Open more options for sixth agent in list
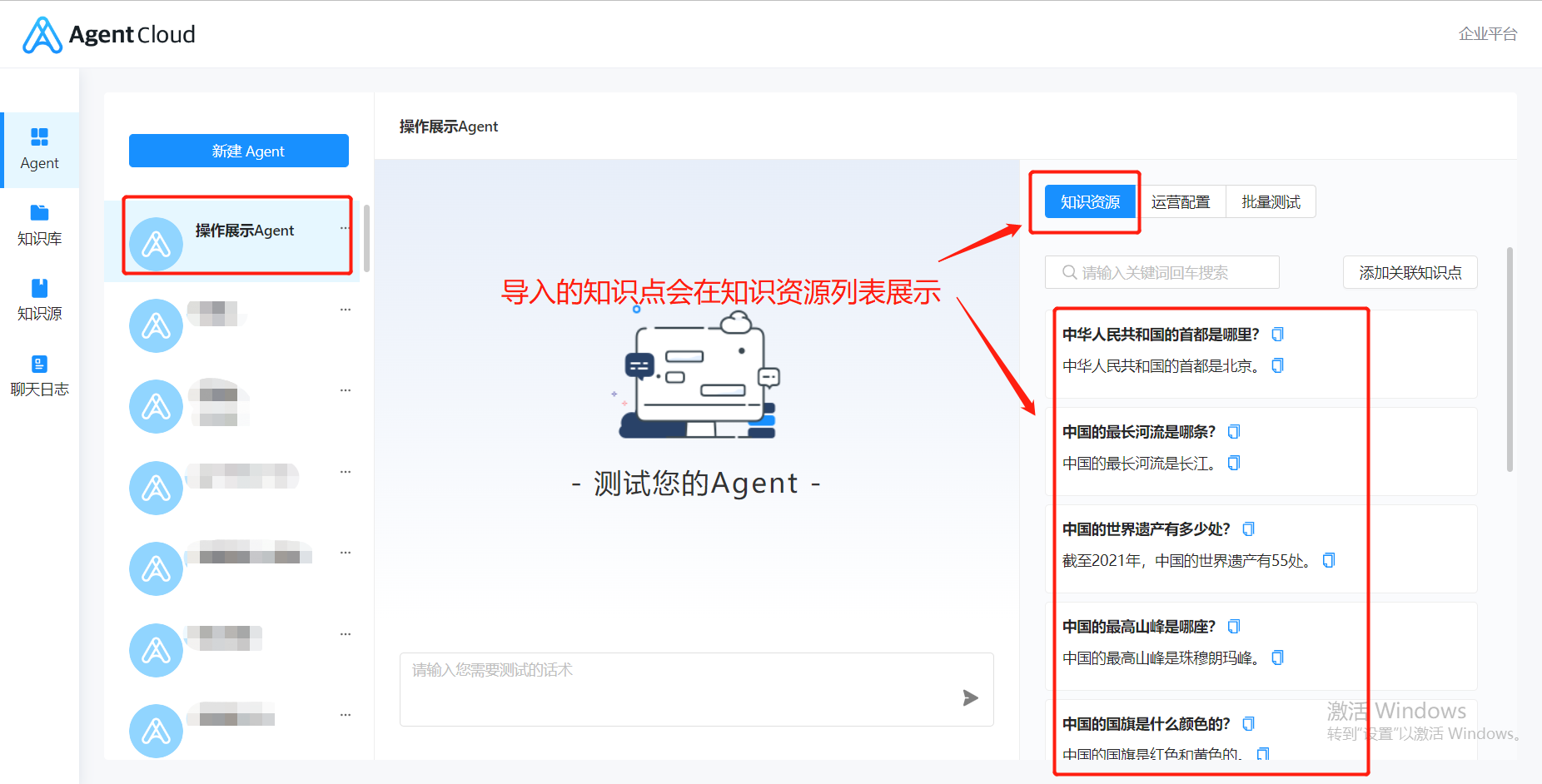The image size is (1542, 784). point(346,634)
